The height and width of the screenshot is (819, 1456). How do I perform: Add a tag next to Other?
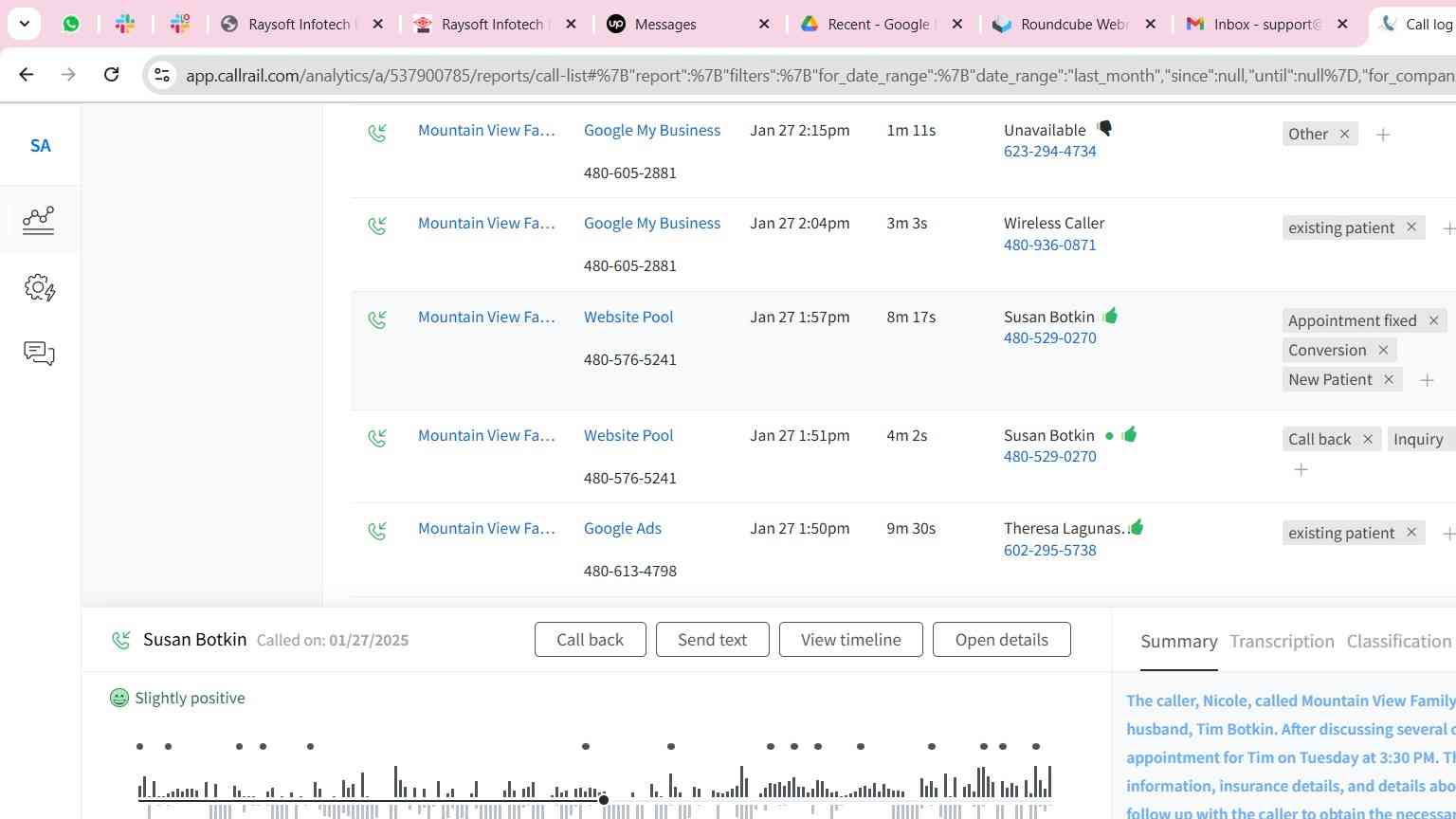[1383, 136]
